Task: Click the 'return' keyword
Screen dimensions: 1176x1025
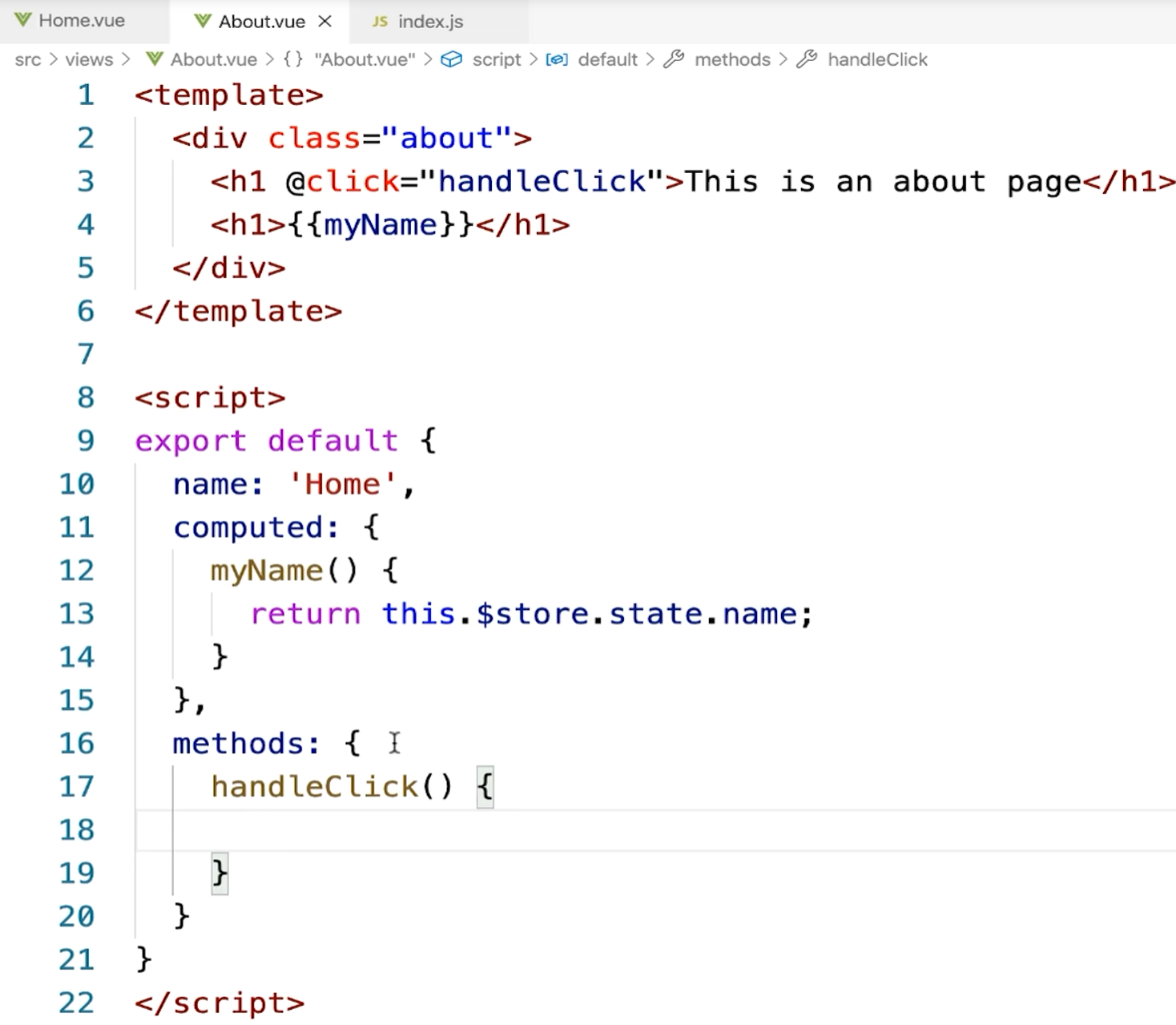Action: point(305,615)
